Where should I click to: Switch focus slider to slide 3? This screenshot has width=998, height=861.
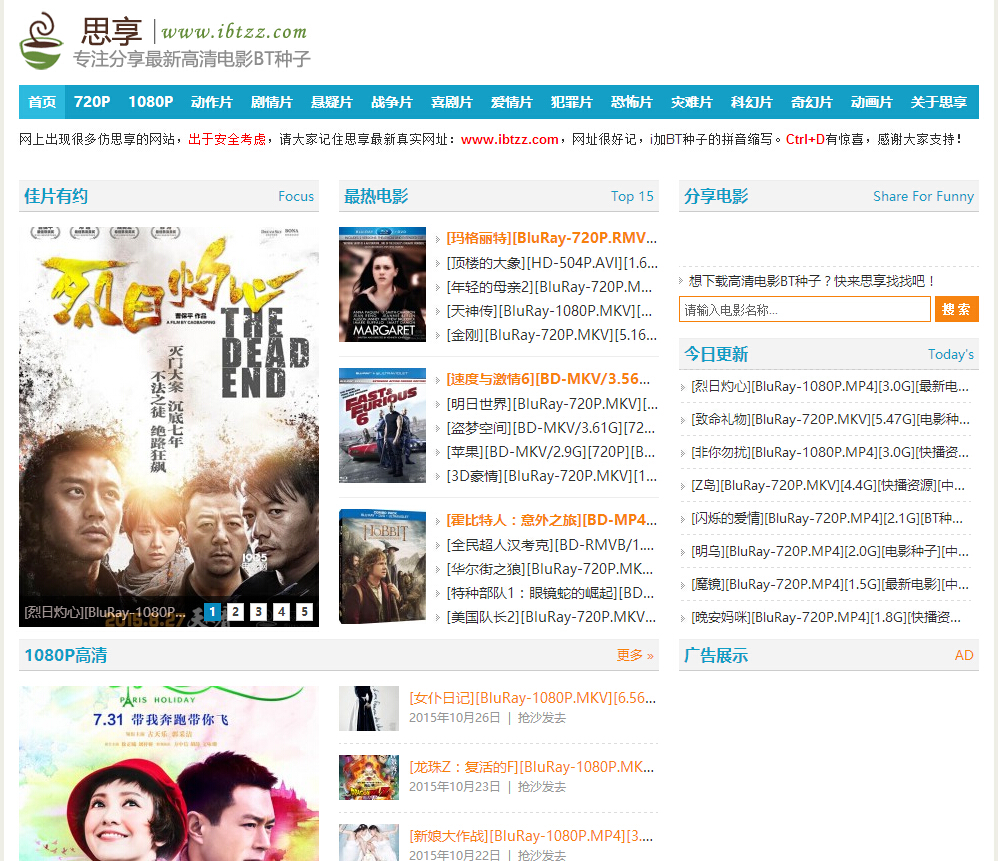258,612
